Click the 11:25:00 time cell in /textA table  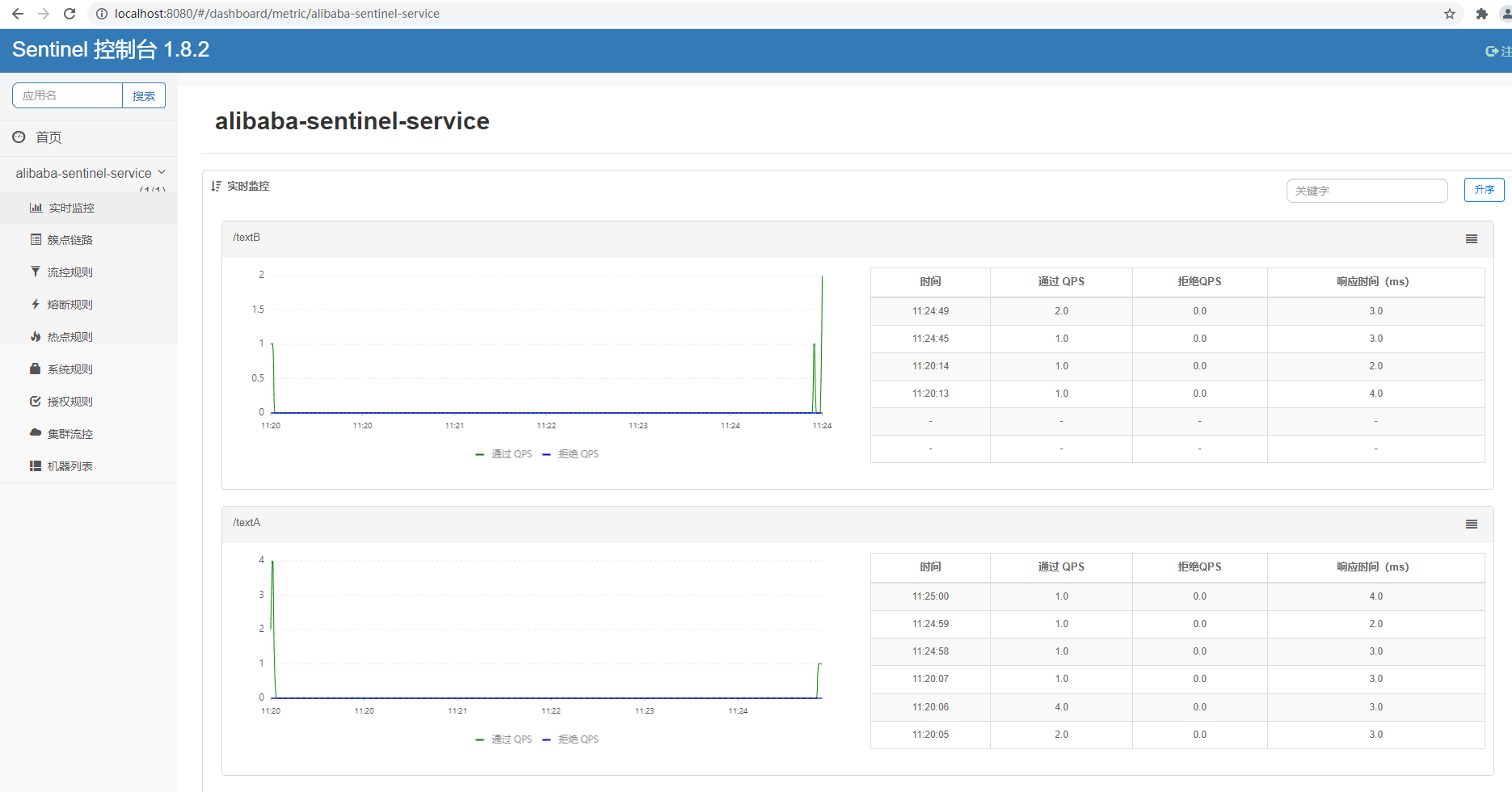(x=930, y=596)
